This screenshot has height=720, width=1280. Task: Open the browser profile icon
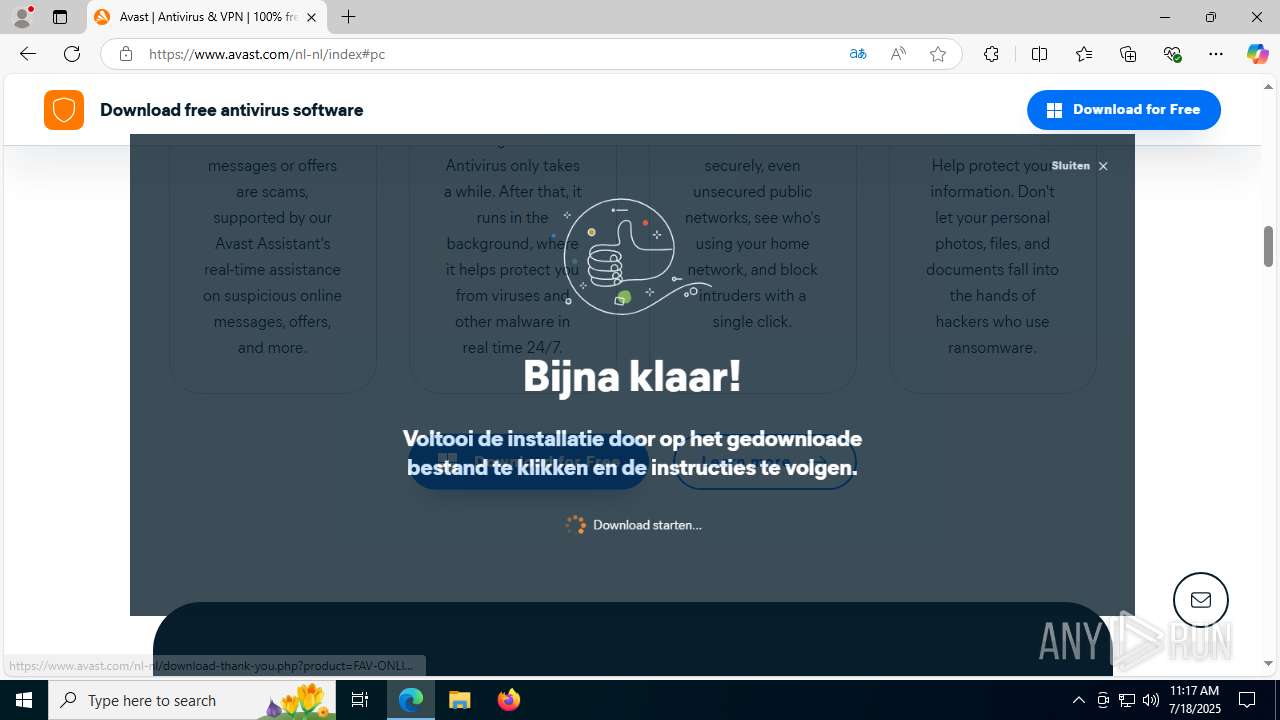22,17
